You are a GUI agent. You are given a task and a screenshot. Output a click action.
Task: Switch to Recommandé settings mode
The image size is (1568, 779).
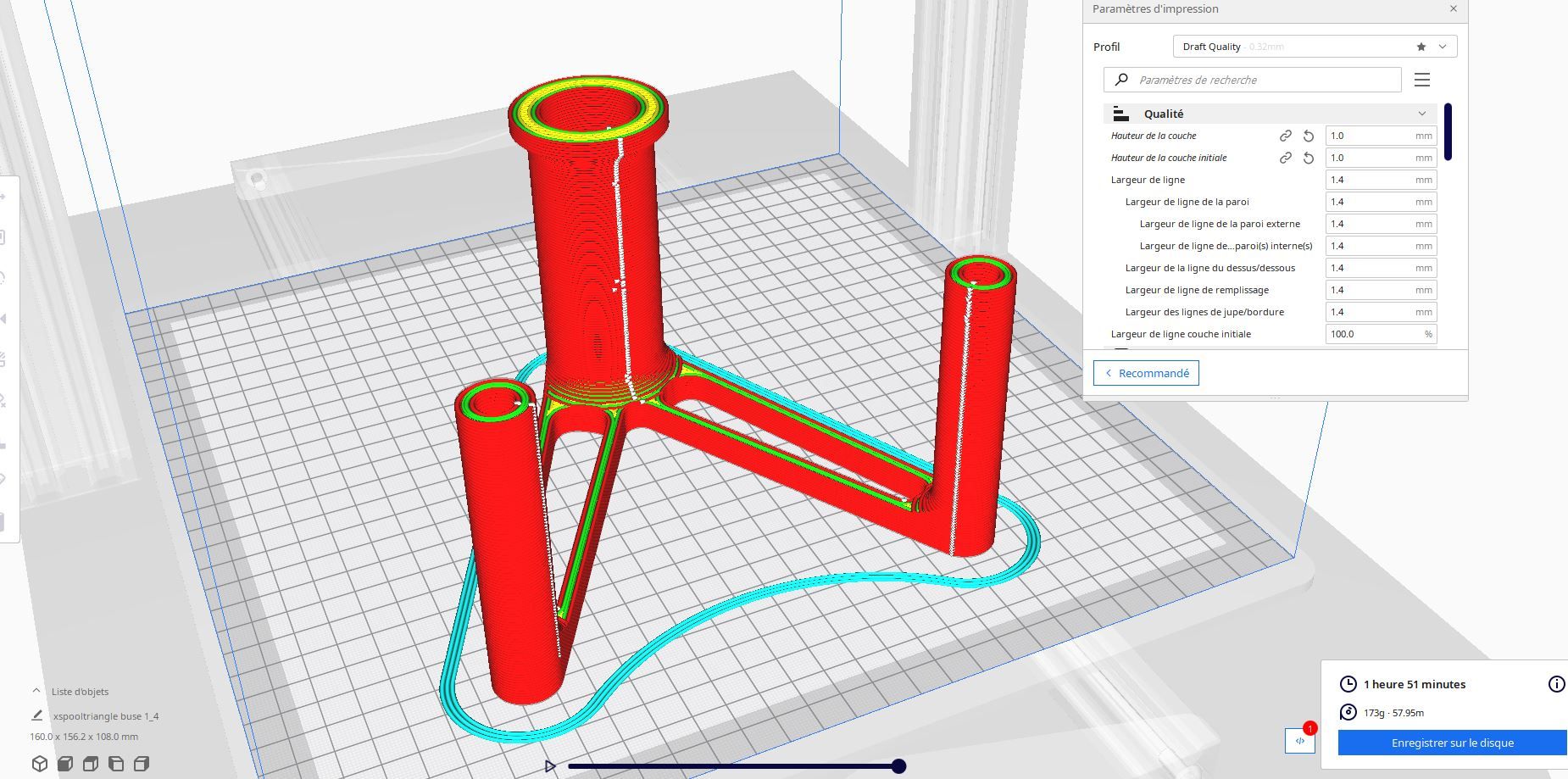[1146, 373]
